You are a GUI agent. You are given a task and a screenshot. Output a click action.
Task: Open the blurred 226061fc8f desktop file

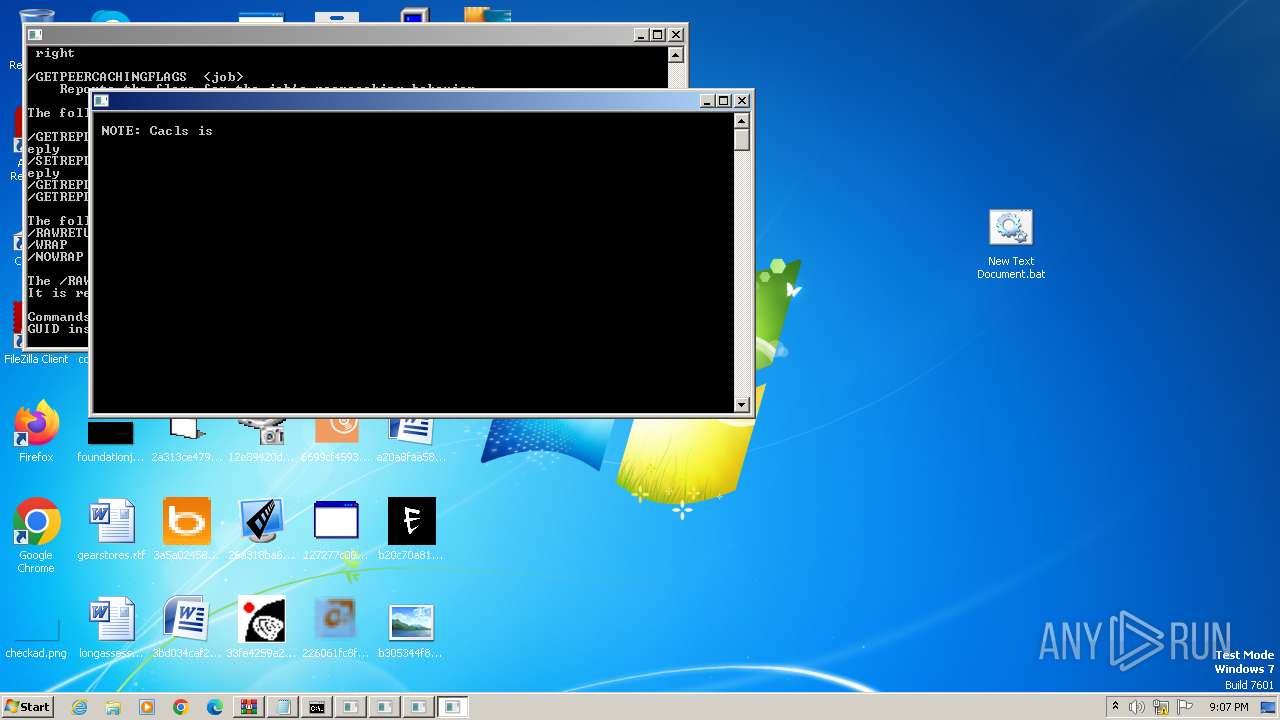[336, 628]
